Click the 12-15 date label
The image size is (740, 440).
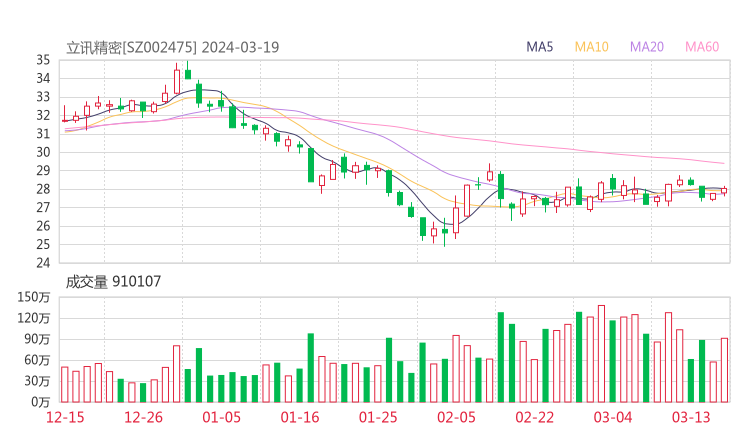pyautogui.click(x=65, y=417)
